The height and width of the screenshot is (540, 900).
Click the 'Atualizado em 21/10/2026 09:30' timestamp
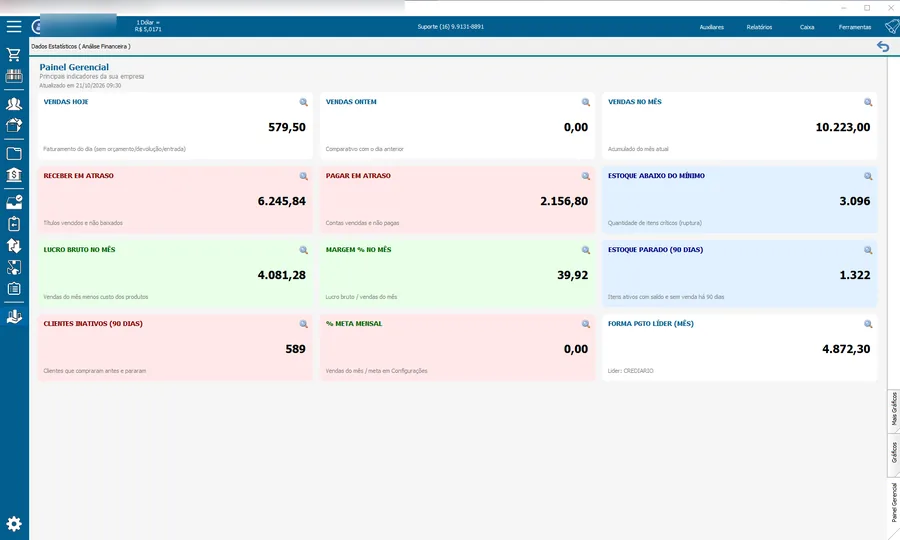tap(80, 86)
